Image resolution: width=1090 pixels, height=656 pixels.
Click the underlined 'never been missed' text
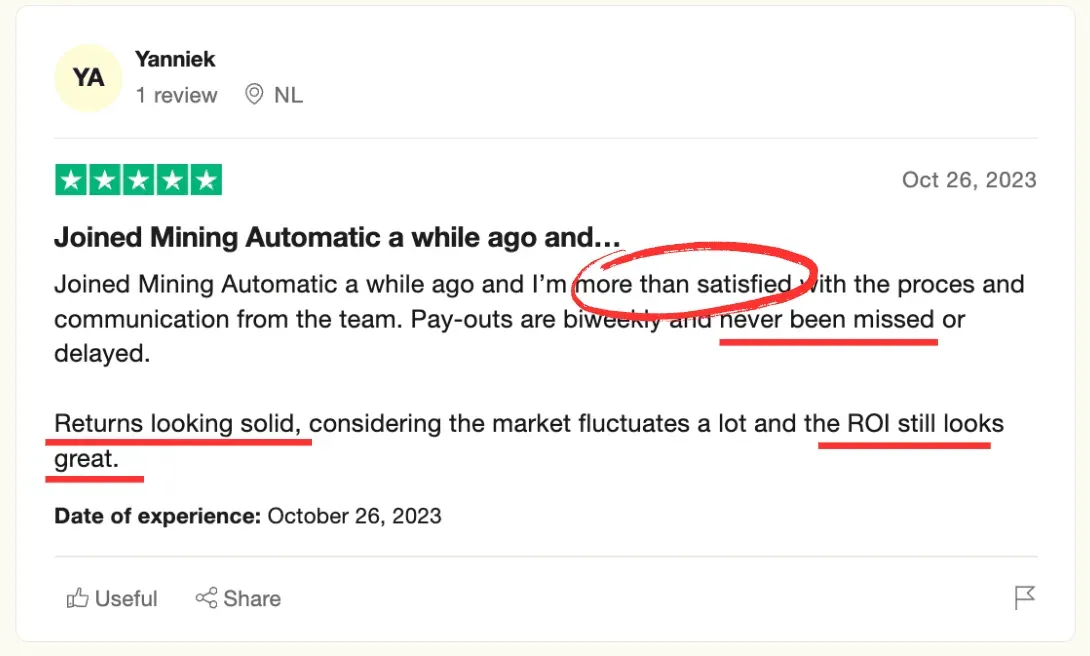(828, 321)
